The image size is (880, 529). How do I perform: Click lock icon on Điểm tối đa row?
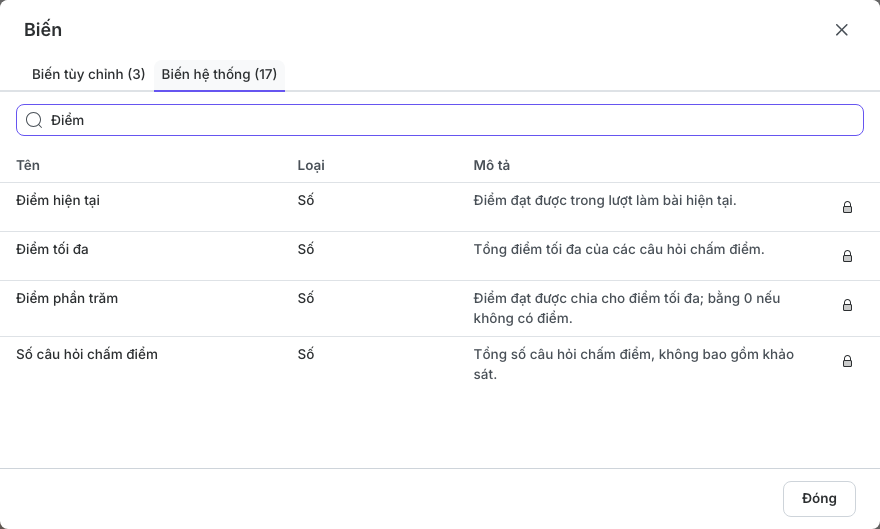[x=847, y=256]
